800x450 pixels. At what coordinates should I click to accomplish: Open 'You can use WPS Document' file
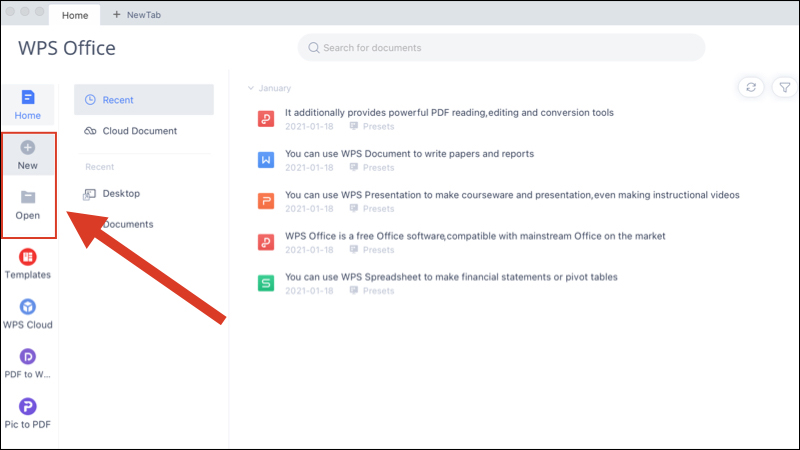point(409,154)
